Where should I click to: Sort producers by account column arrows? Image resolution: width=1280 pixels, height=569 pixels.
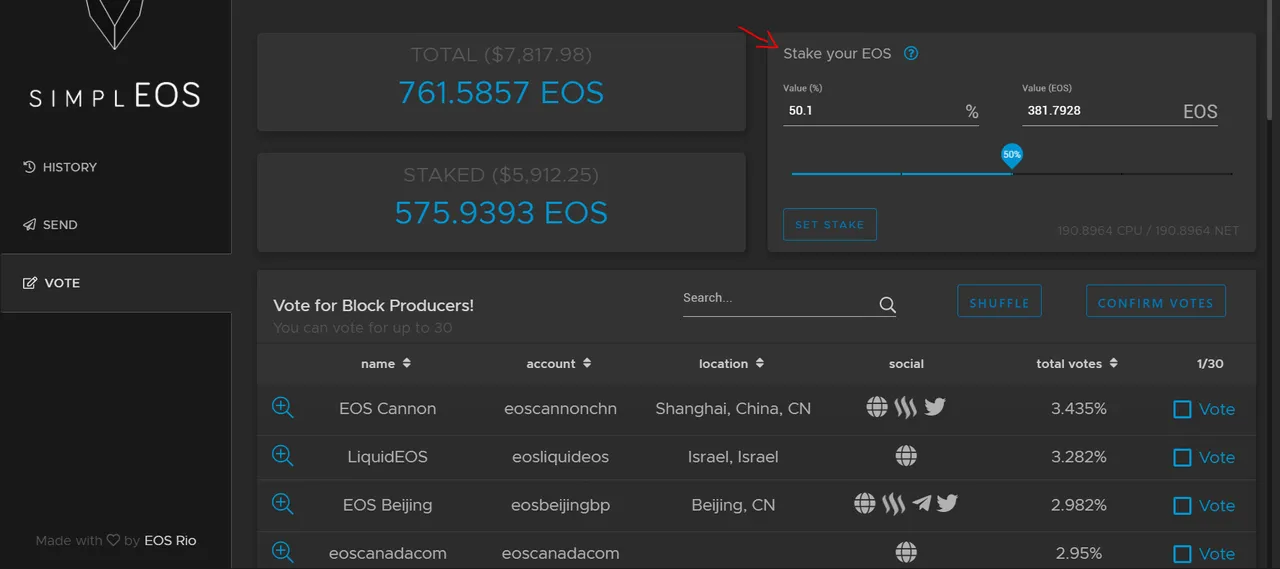coord(587,363)
